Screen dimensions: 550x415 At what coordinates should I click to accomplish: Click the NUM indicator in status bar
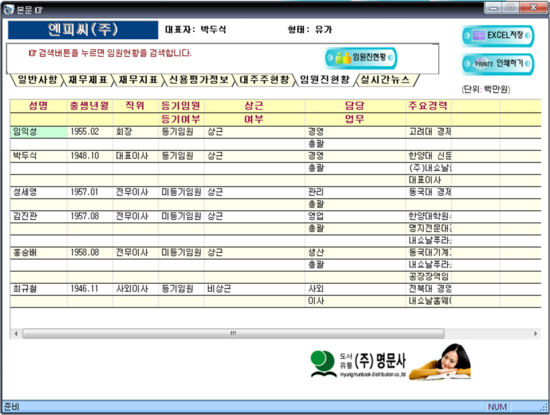pos(497,407)
